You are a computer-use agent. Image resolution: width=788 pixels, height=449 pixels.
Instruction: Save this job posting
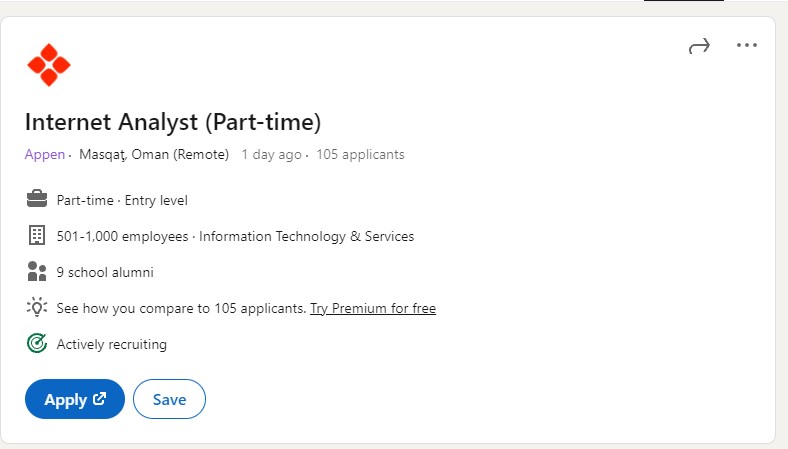pyautogui.click(x=169, y=399)
